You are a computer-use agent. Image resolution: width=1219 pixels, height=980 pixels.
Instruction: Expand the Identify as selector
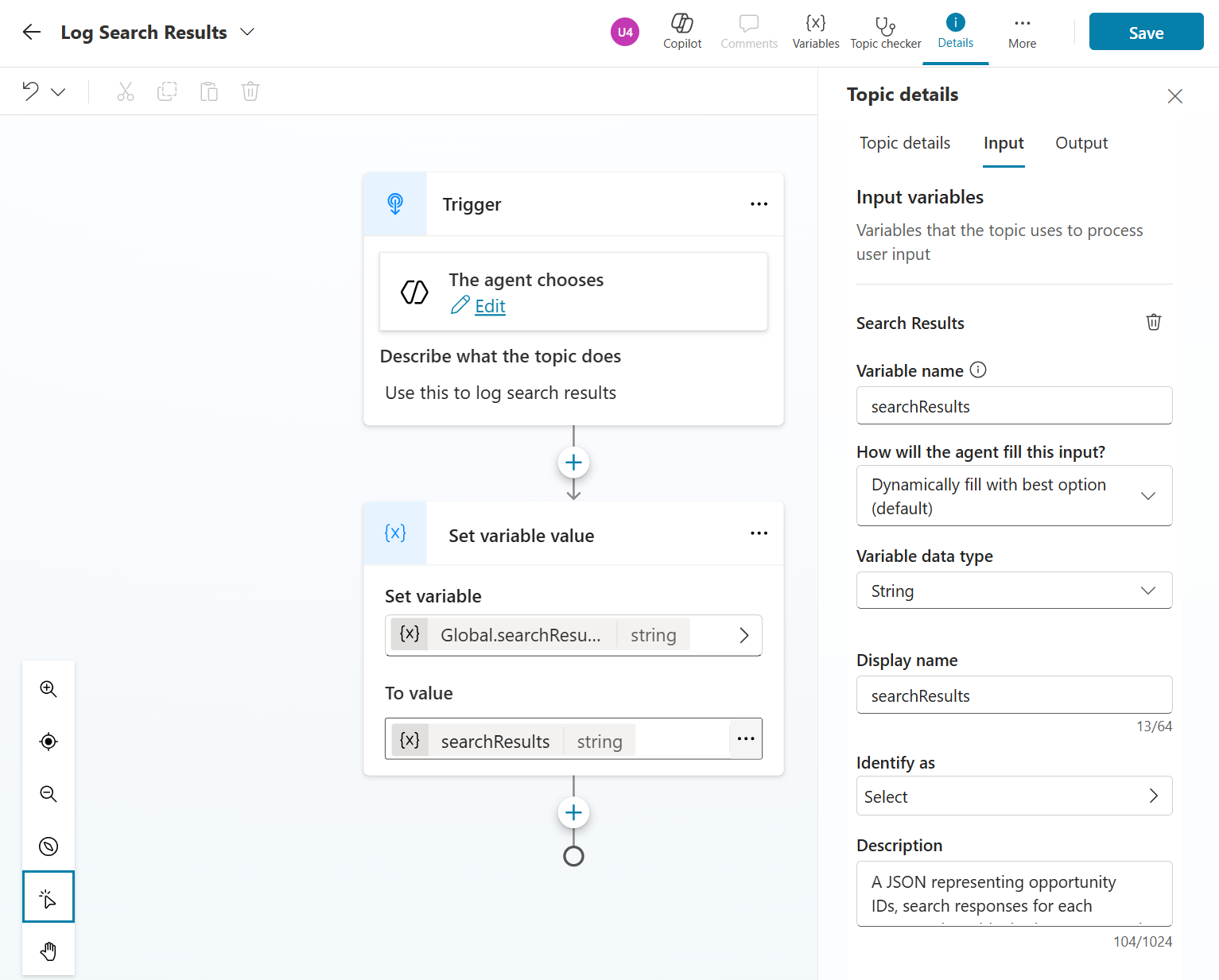pyautogui.click(x=1014, y=796)
